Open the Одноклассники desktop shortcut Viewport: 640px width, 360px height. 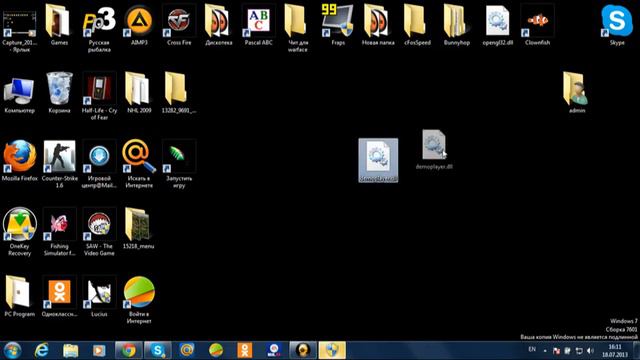tap(59, 297)
